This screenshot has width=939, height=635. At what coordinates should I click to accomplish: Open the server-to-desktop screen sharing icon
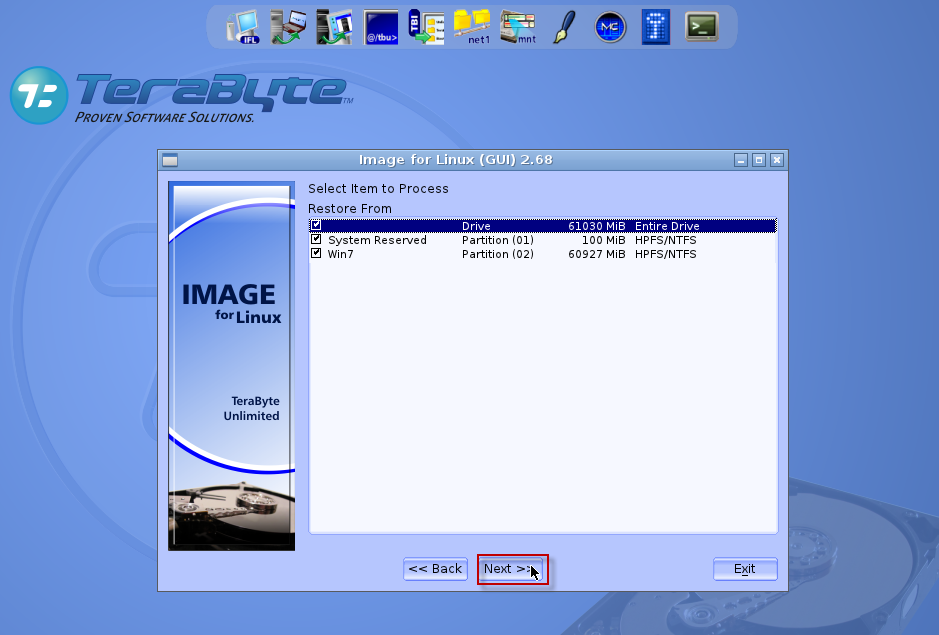334,27
